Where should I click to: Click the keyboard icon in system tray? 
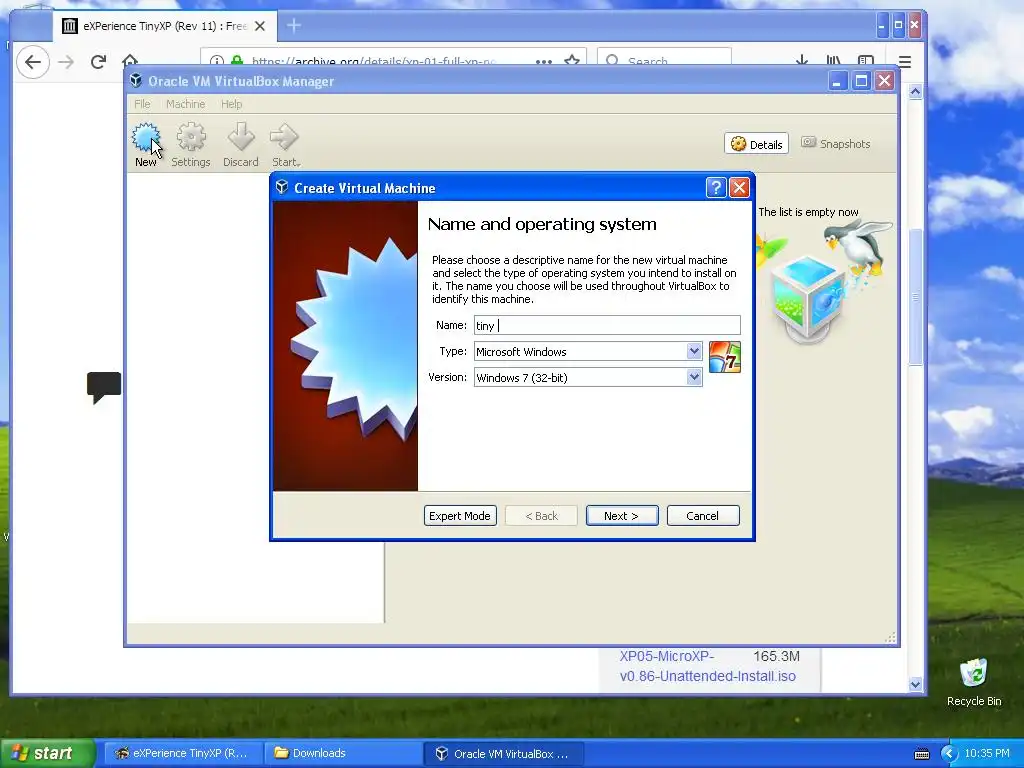click(x=921, y=754)
